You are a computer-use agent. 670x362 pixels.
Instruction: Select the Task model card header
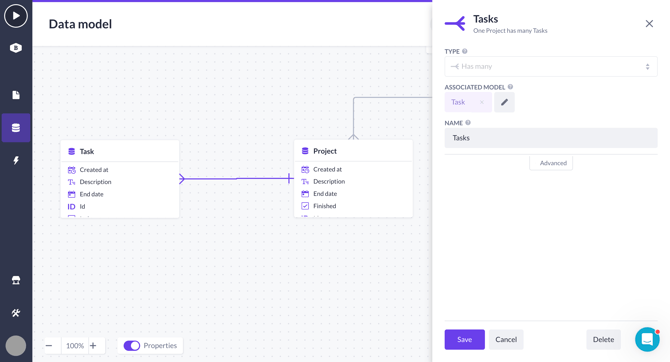point(120,151)
